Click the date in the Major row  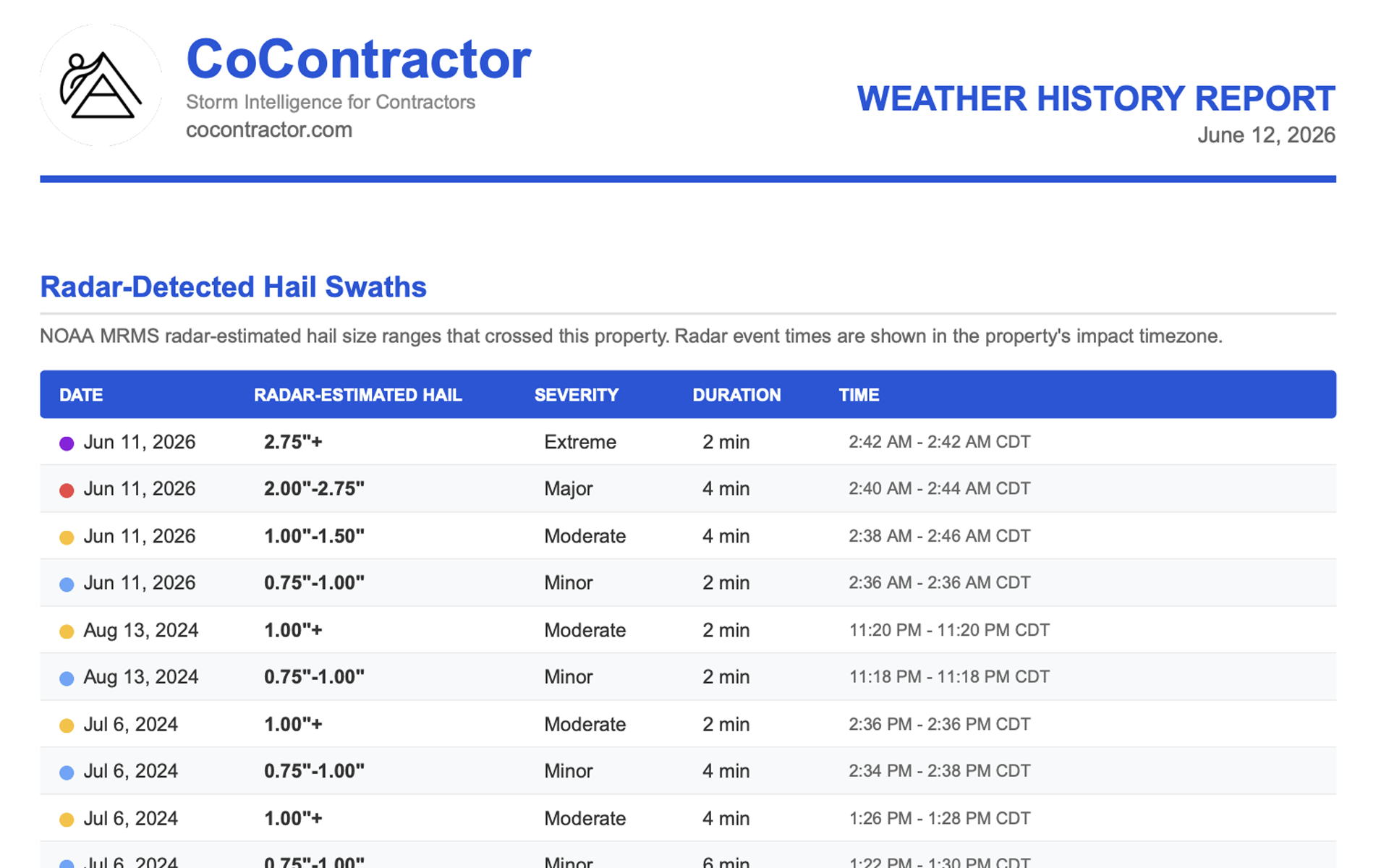(x=140, y=489)
